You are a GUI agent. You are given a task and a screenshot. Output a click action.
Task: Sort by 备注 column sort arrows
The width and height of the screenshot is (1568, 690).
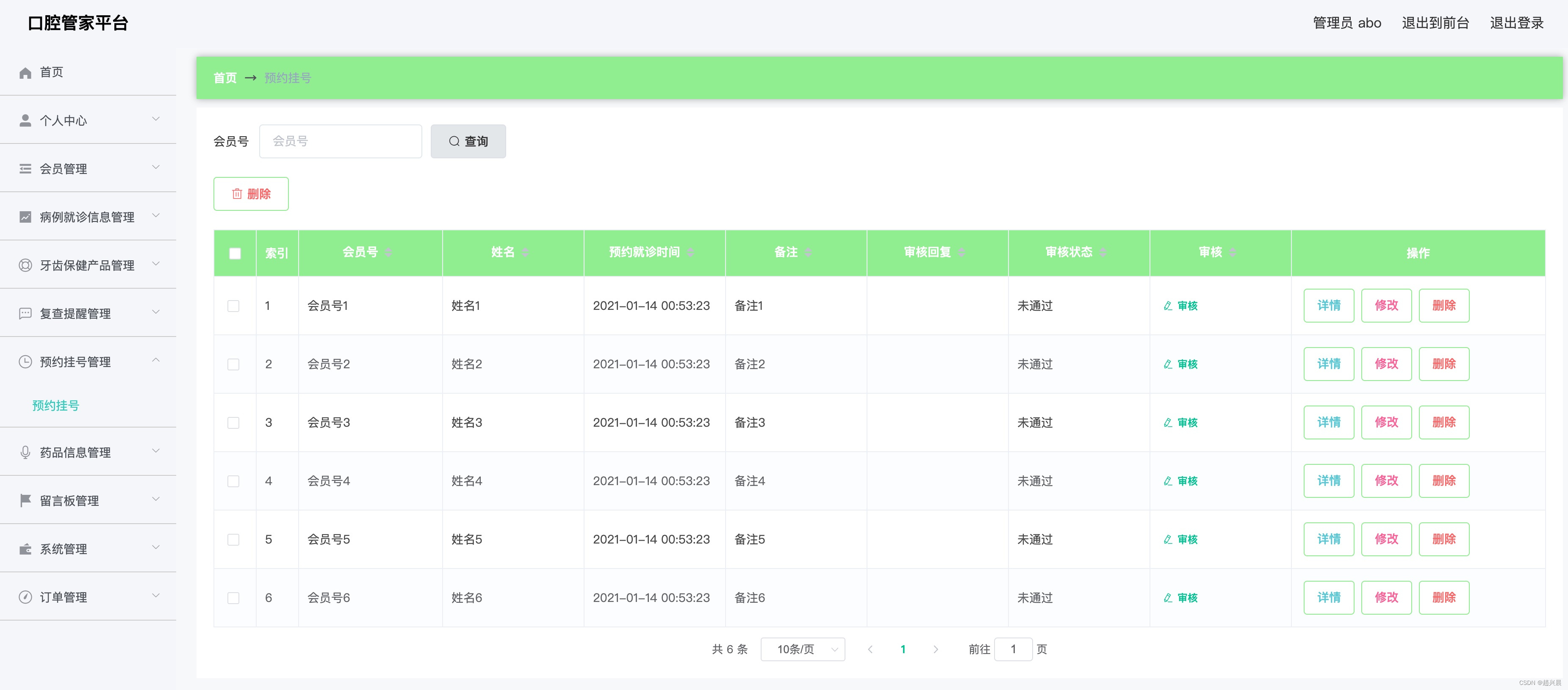(808, 253)
